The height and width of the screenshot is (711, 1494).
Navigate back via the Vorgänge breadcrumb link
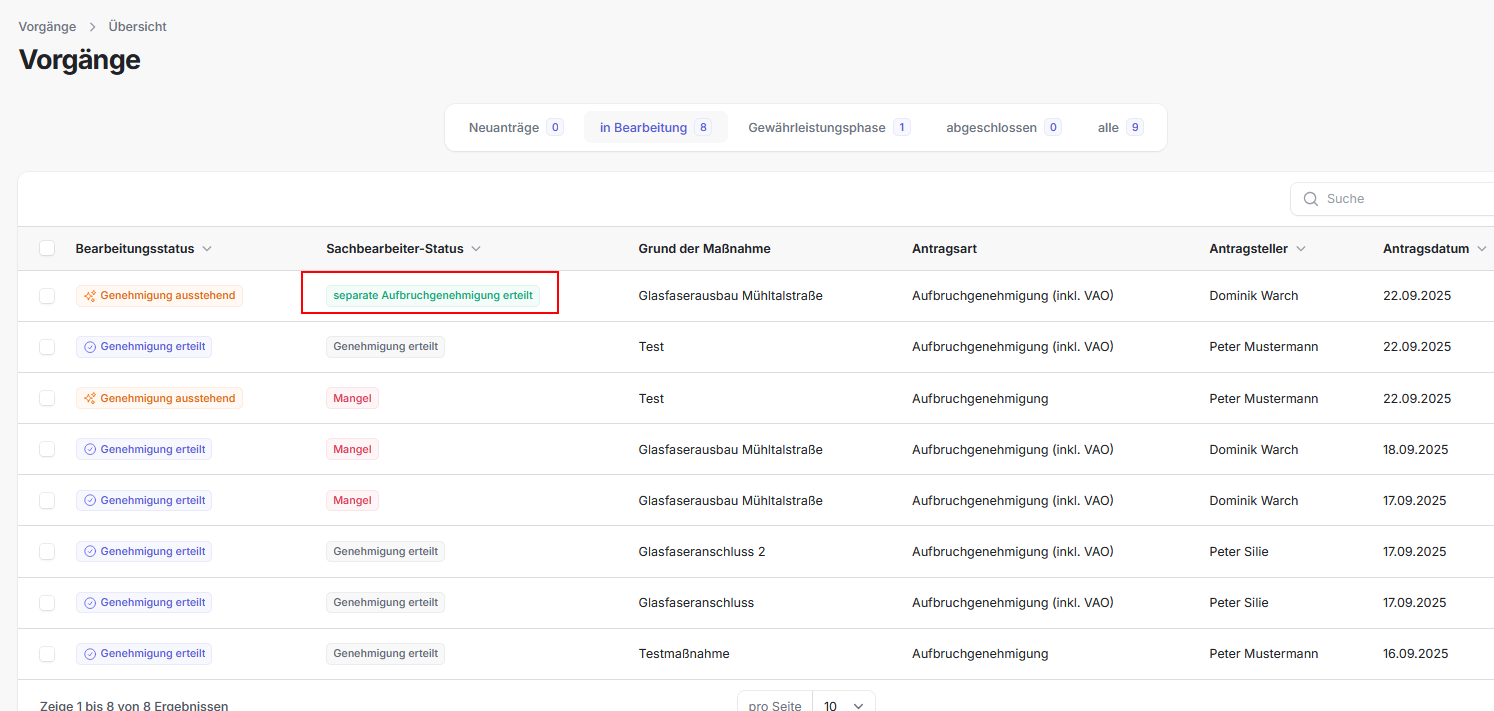coord(47,26)
